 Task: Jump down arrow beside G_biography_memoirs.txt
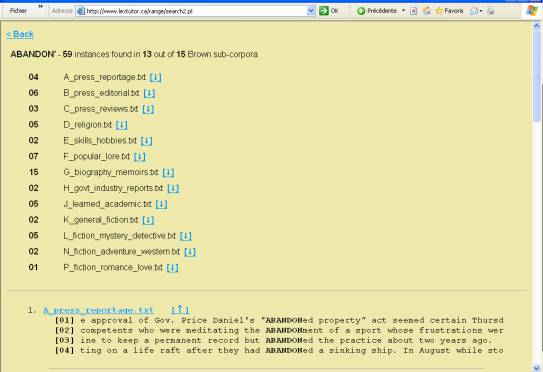pyautogui.click(x=168, y=172)
